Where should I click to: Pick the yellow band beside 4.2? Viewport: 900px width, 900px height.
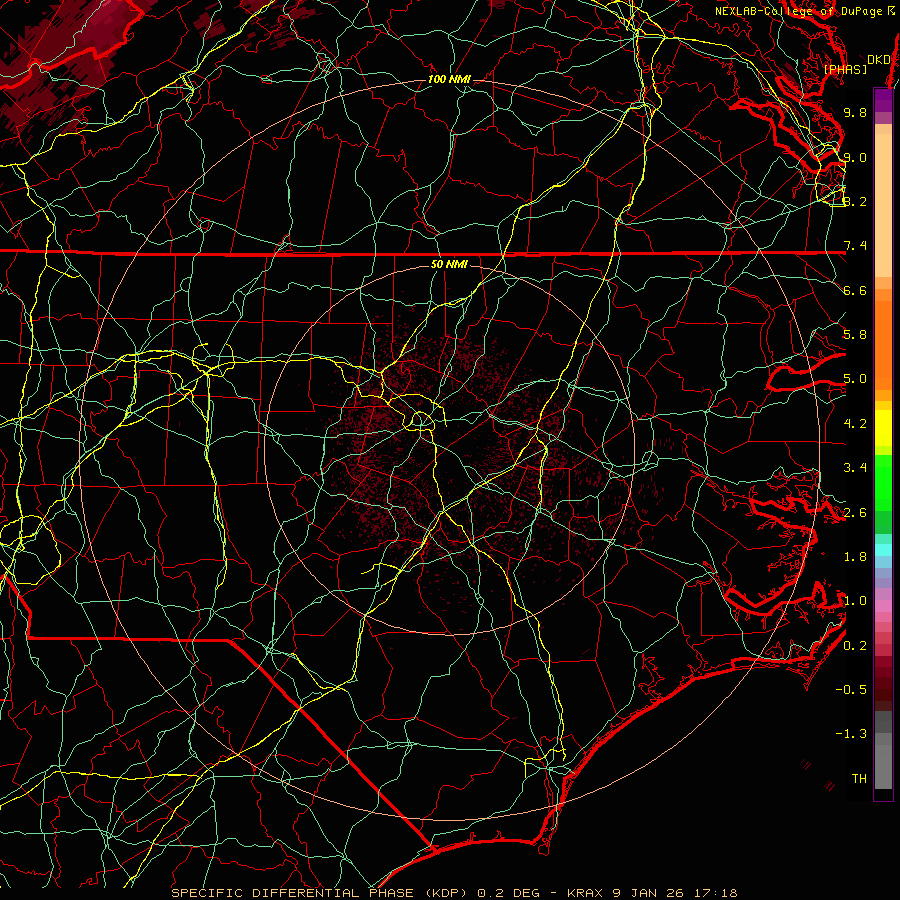pos(883,428)
